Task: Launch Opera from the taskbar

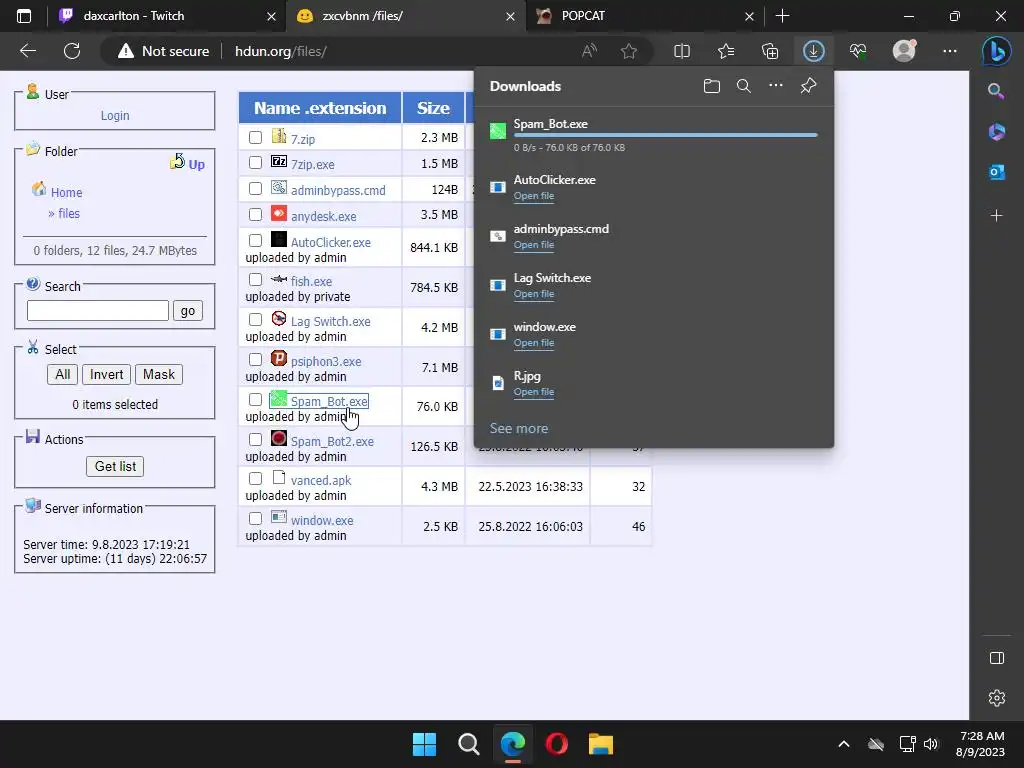Action: tap(556, 744)
